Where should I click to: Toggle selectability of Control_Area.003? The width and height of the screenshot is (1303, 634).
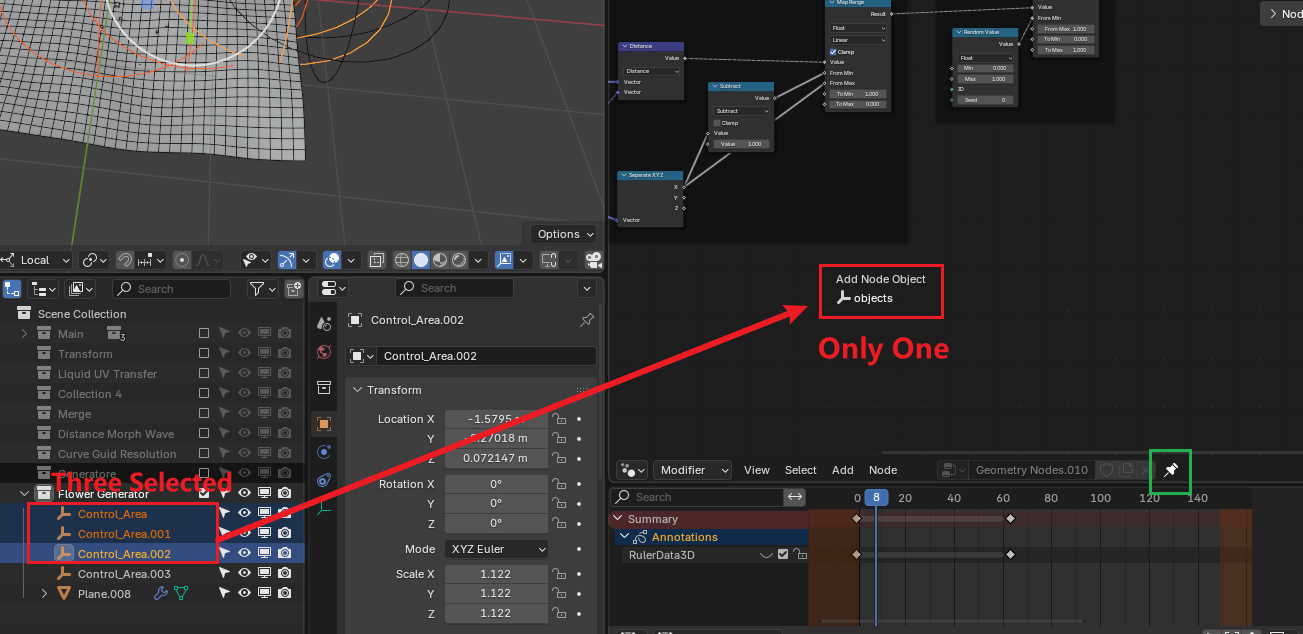click(224, 574)
